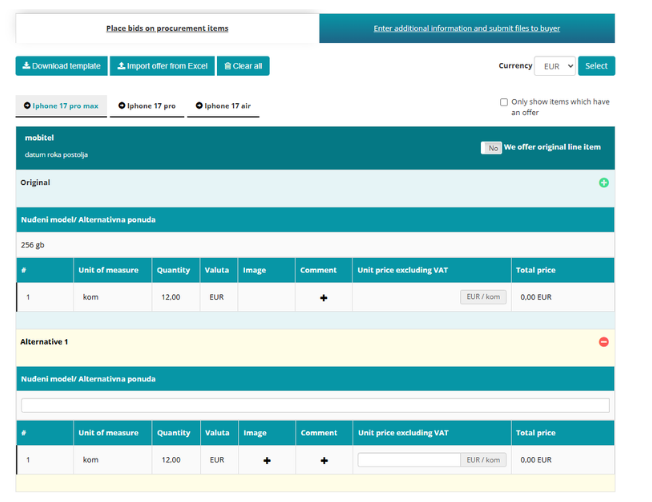Click green plus icon in Original row
Viewport: 652px width, 502px height.
(x=603, y=183)
